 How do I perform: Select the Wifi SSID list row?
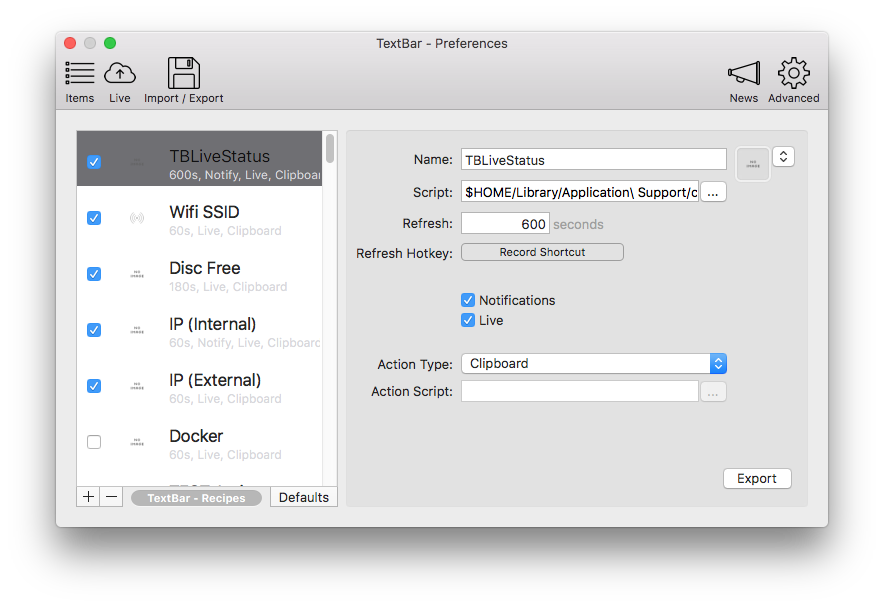200,218
